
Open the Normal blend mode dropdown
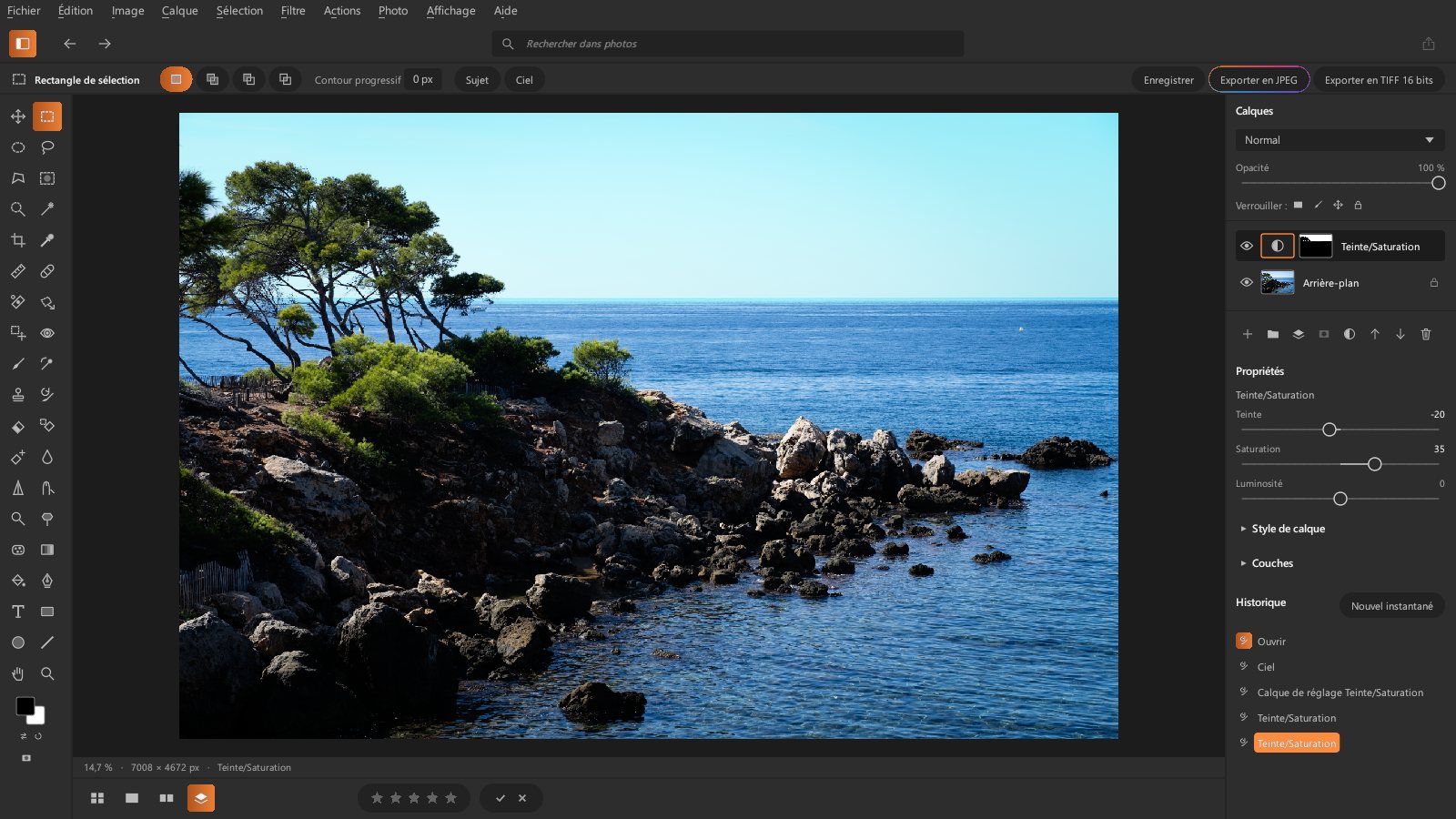[1340, 140]
